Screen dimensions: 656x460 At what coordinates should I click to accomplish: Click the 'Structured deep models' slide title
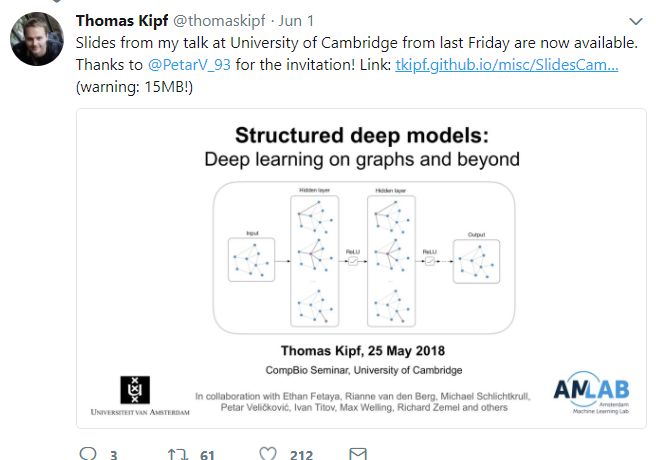coord(362,136)
